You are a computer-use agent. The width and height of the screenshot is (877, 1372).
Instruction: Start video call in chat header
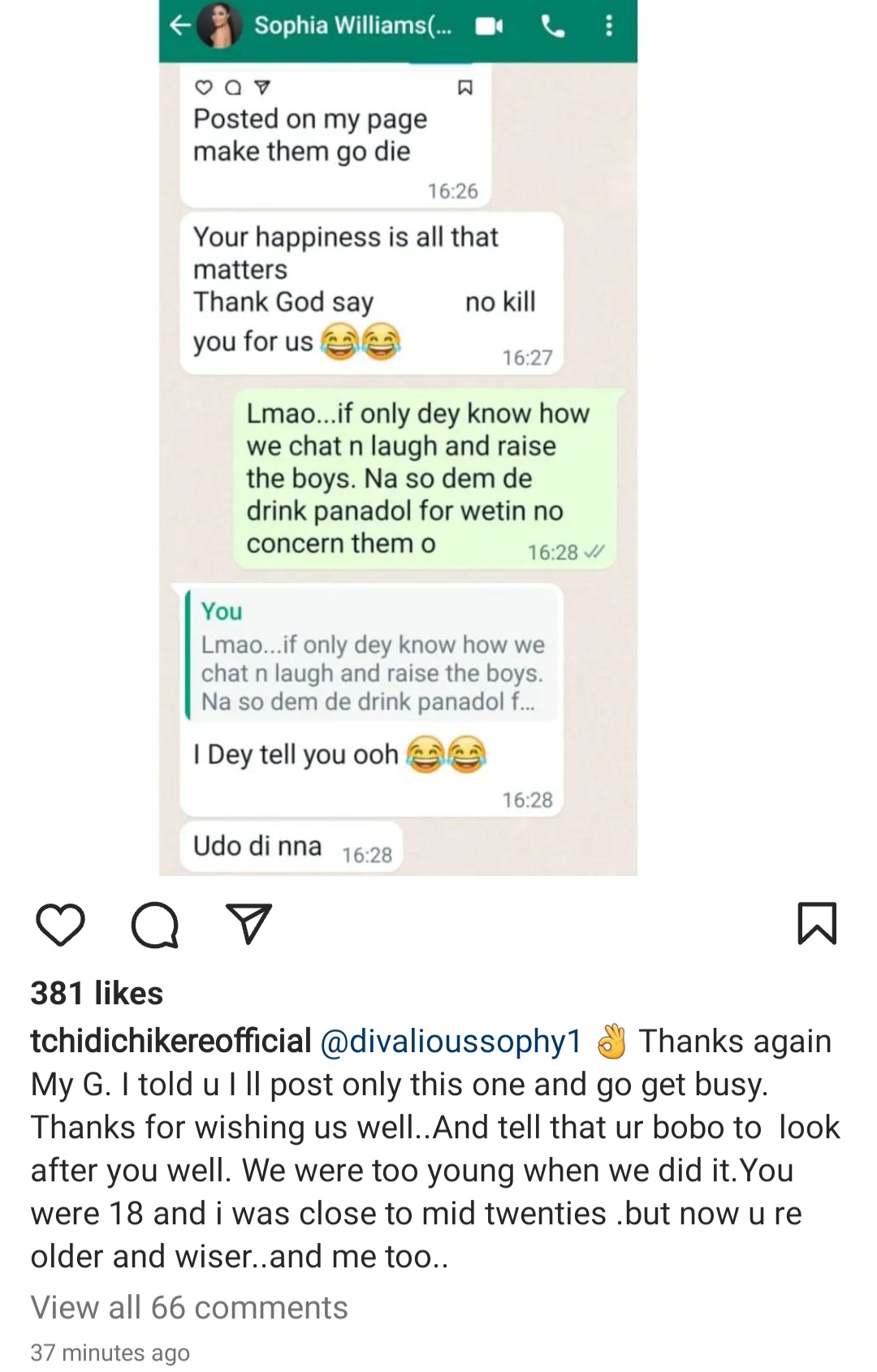(489, 27)
